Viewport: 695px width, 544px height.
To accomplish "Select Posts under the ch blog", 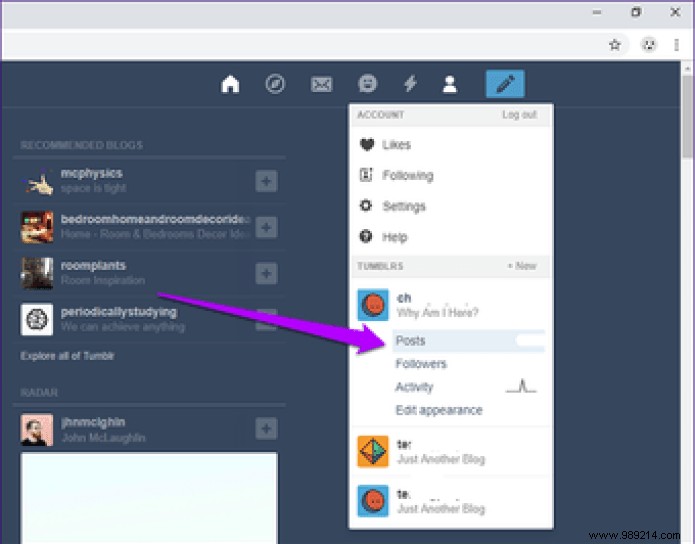I will pyautogui.click(x=469, y=340).
